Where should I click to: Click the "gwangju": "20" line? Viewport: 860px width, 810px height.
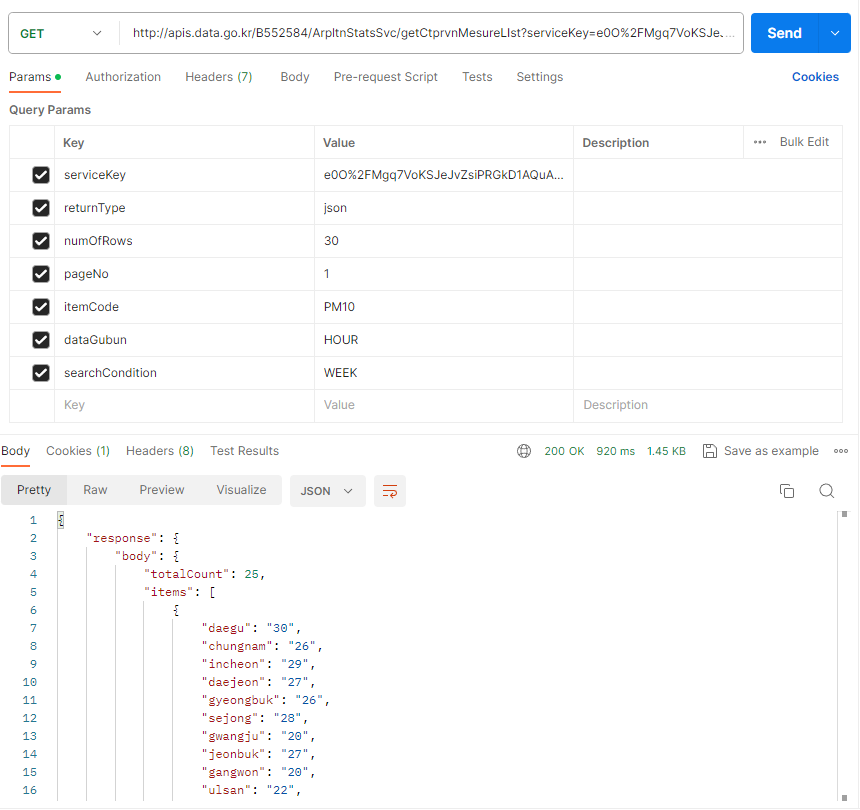pos(258,736)
